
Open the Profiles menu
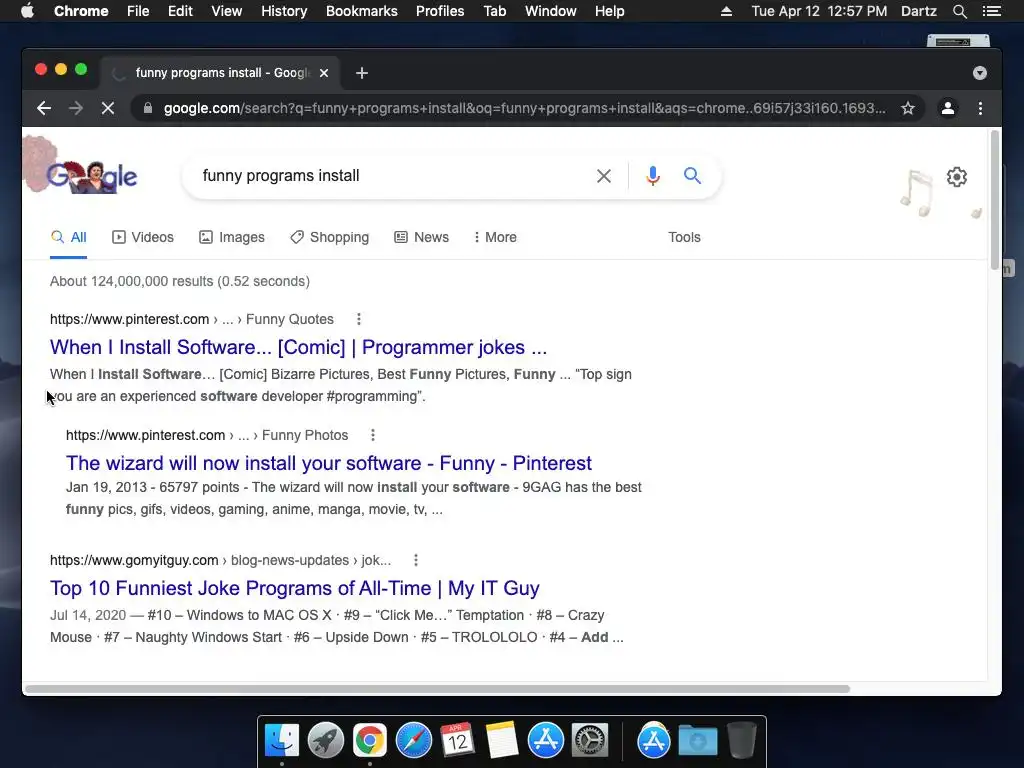440,11
